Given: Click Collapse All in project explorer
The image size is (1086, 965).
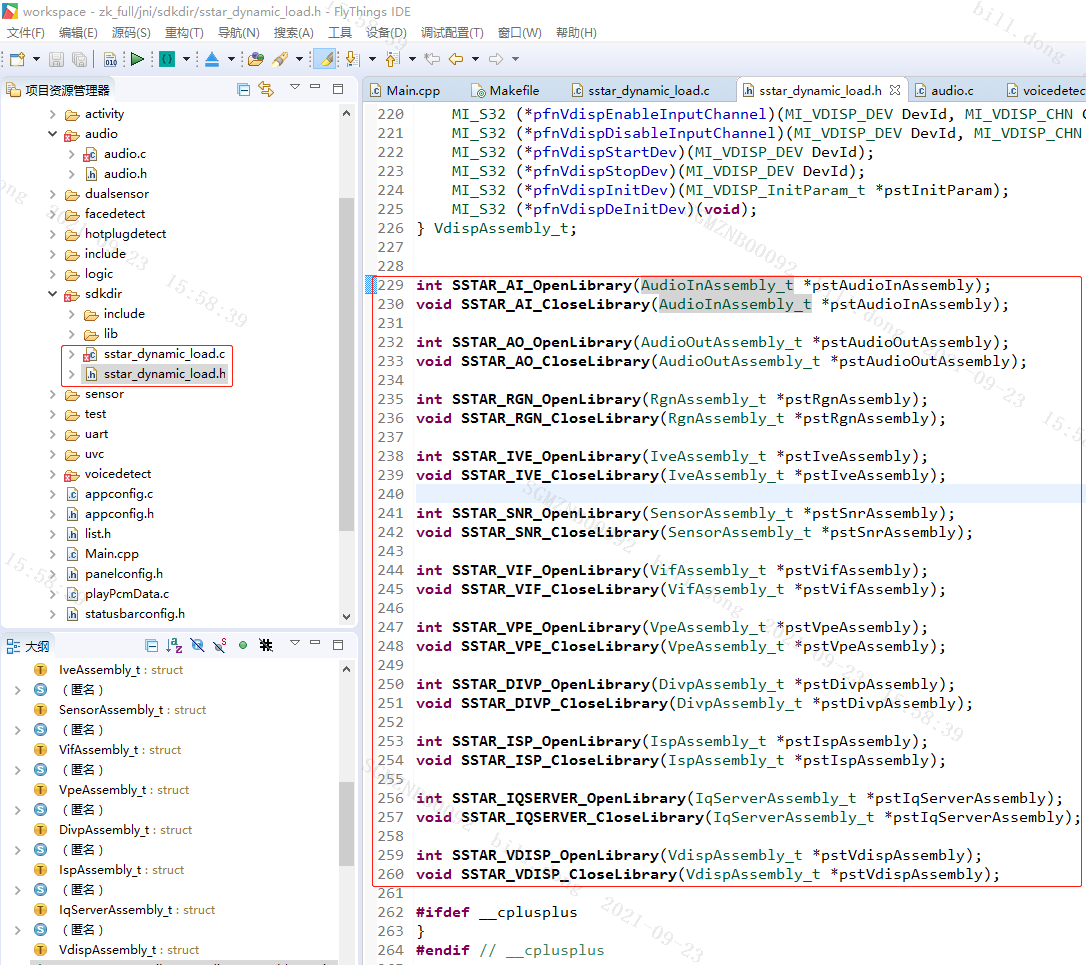Looking at the screenshot, I should pyautogui.click(x=244, y=90).
